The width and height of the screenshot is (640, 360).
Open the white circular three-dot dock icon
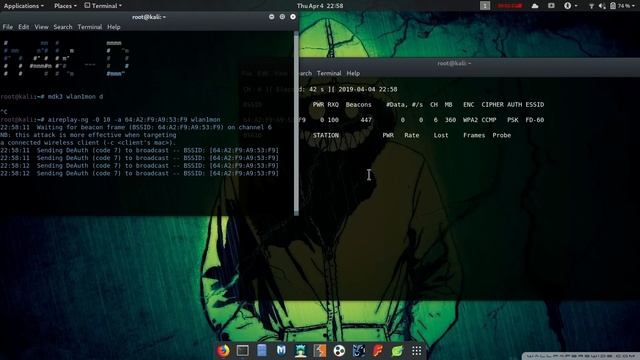[339, 351]
